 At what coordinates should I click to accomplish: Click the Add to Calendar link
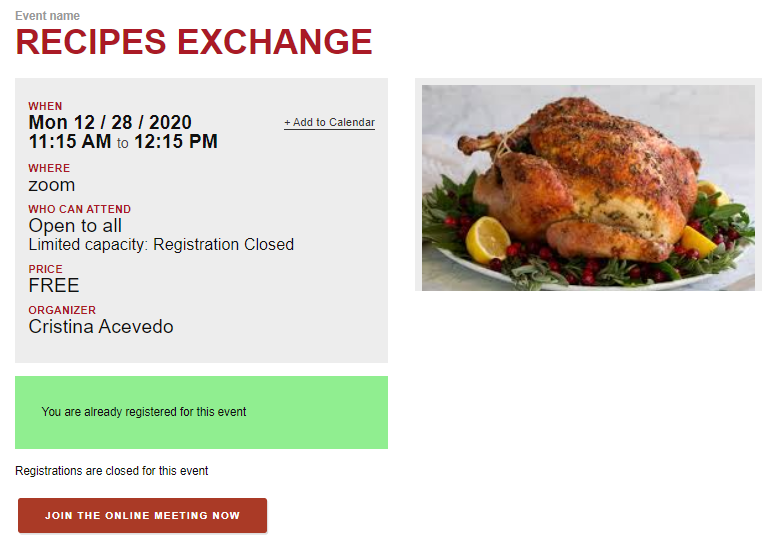click(x=329, y=122)
